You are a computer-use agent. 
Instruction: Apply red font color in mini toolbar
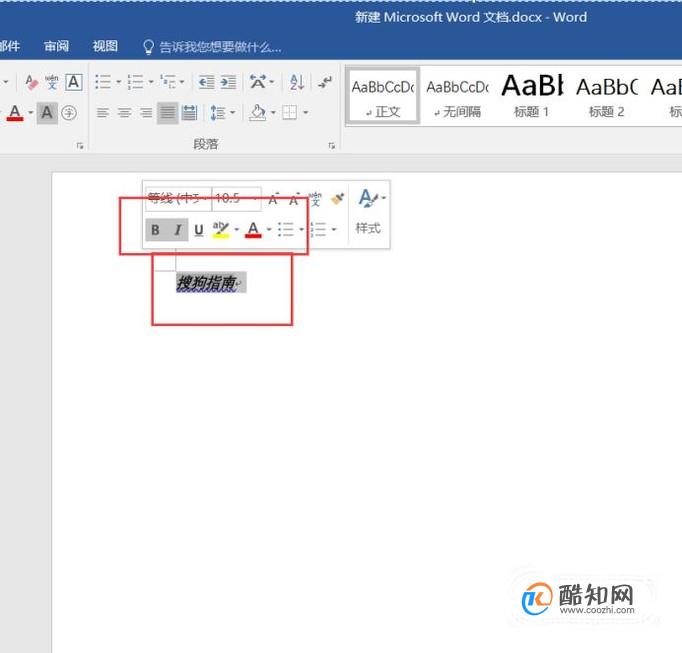pos(253,229)
